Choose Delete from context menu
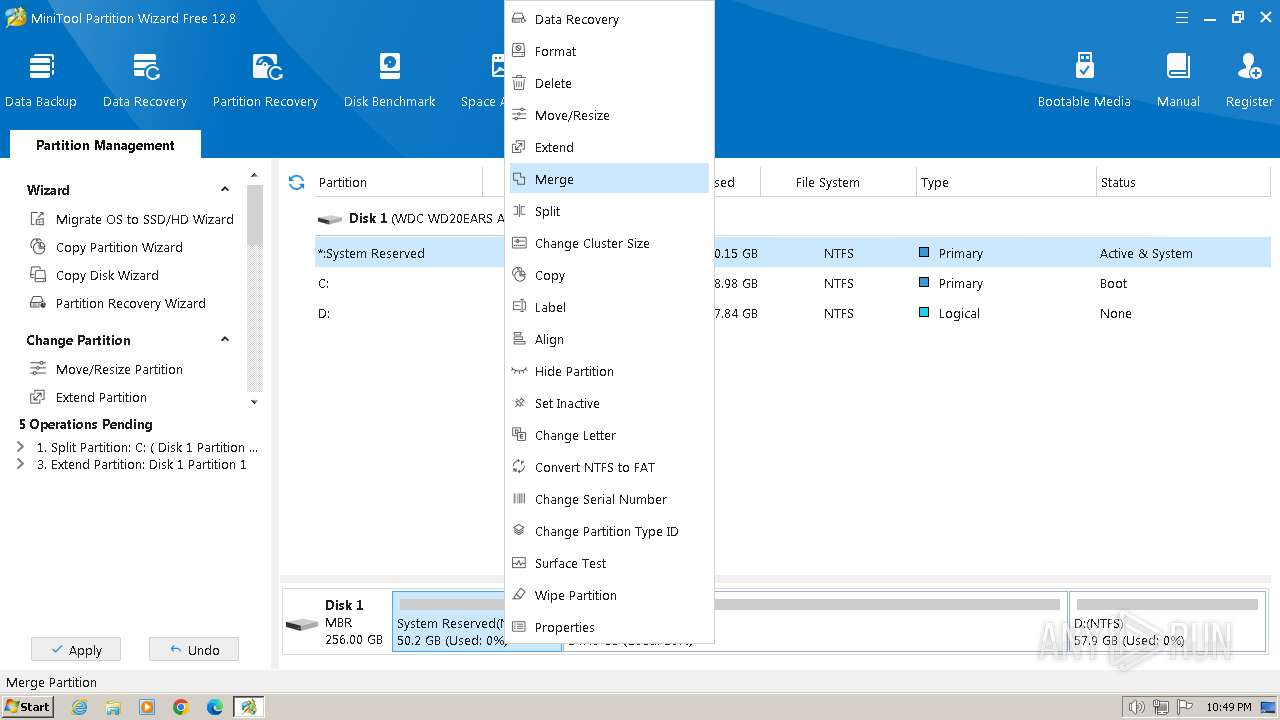Viewport: 1280px width, 720px height. [609, 83]
